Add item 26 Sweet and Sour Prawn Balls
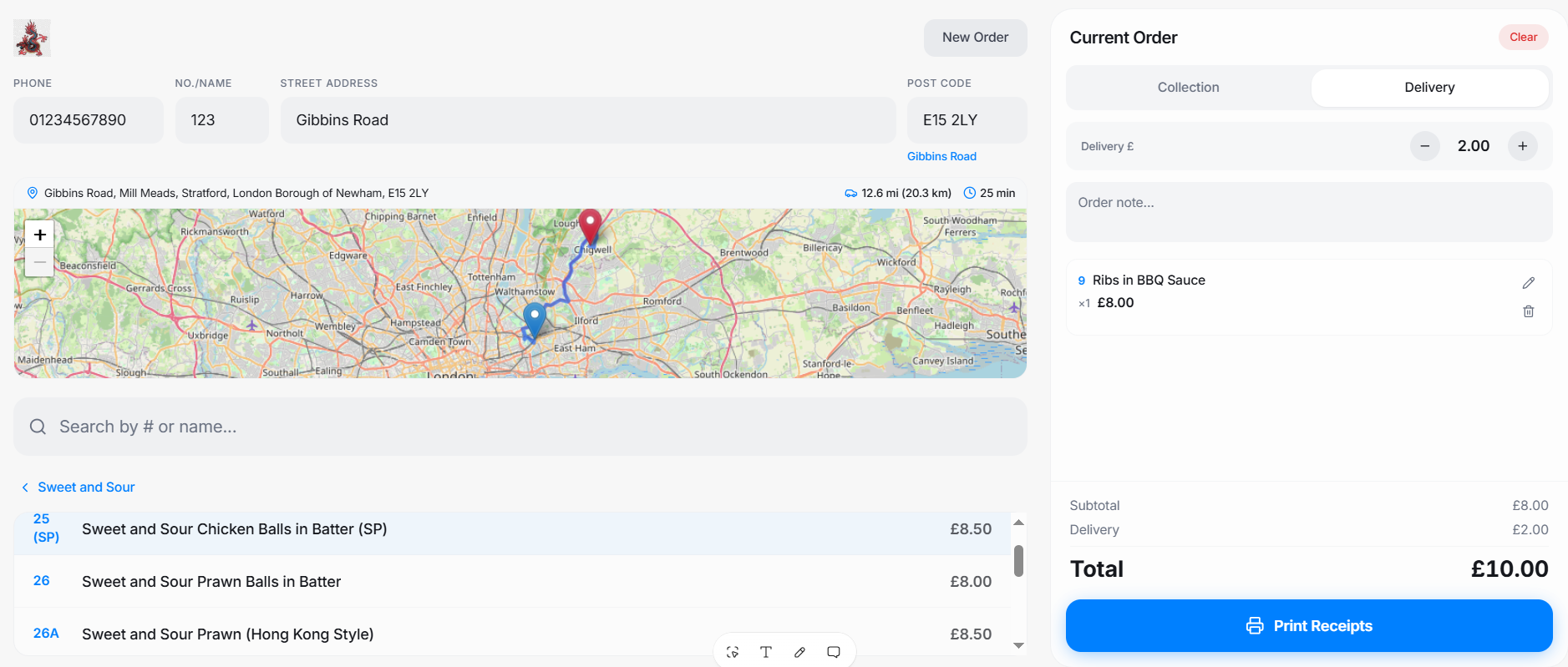Image resolution: width=1568 pixels, height=667 pixels. click(x=512, y=582)
